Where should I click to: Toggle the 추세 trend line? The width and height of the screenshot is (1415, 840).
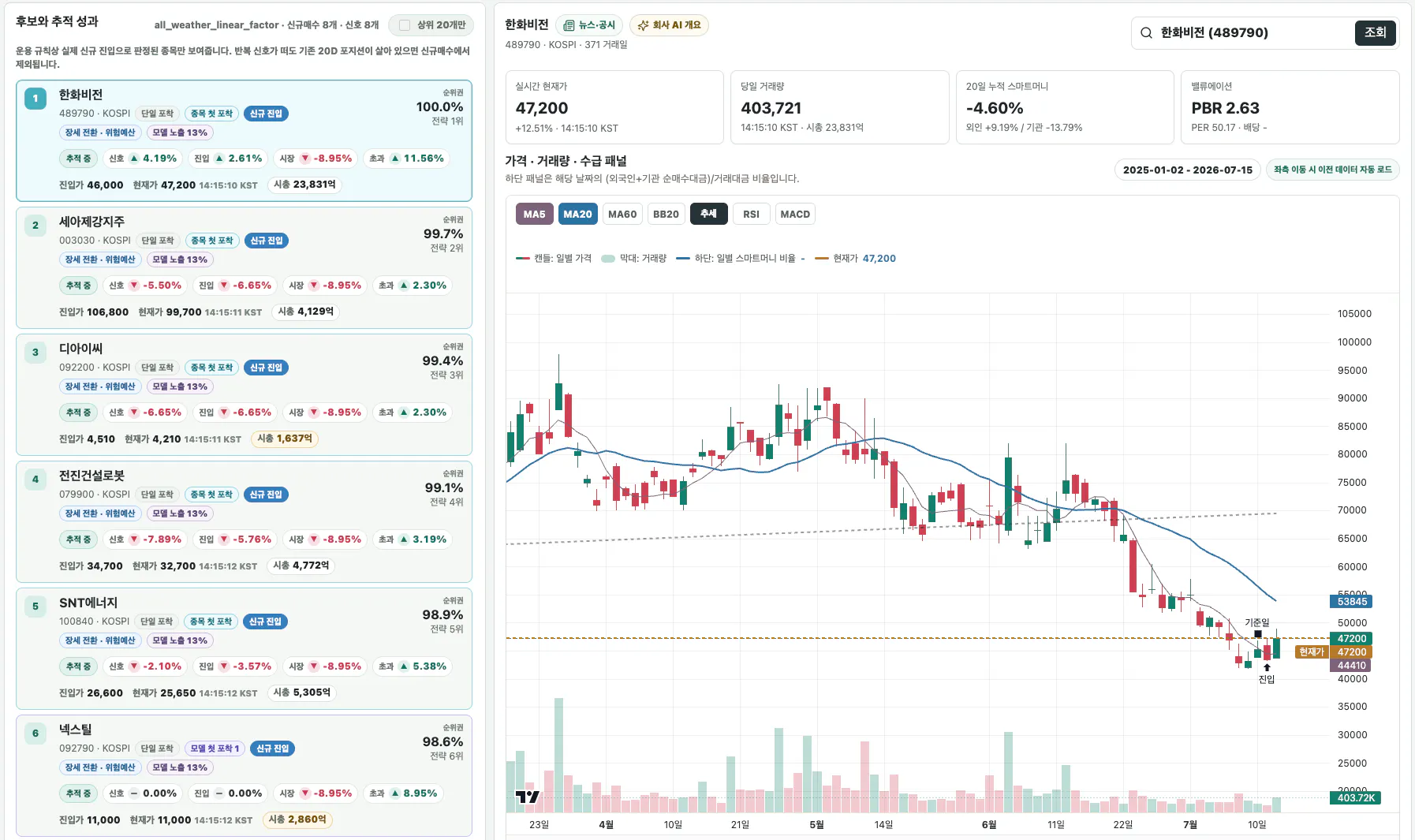[x=708, y=215]
